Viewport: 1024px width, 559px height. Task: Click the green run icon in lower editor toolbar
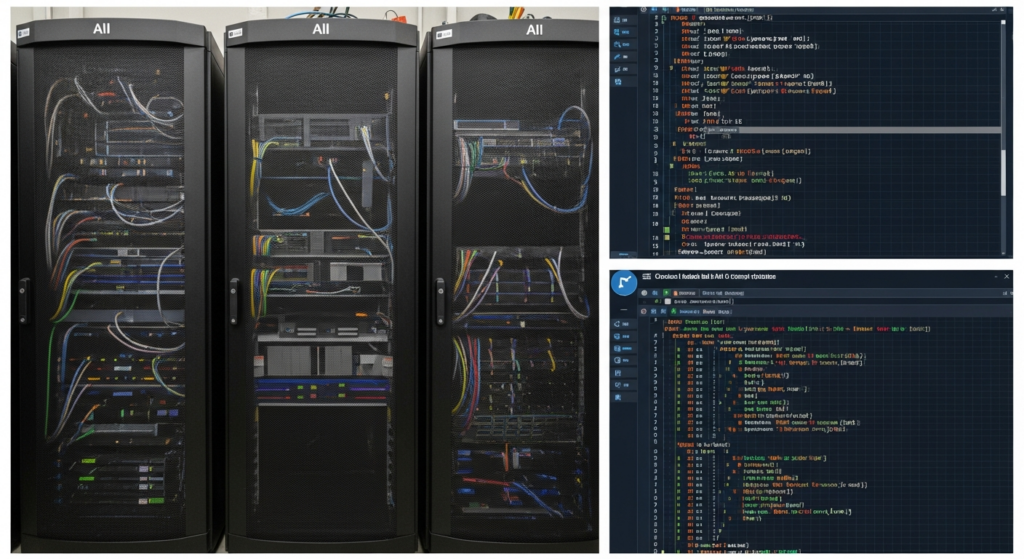click(x=667, y=293)
